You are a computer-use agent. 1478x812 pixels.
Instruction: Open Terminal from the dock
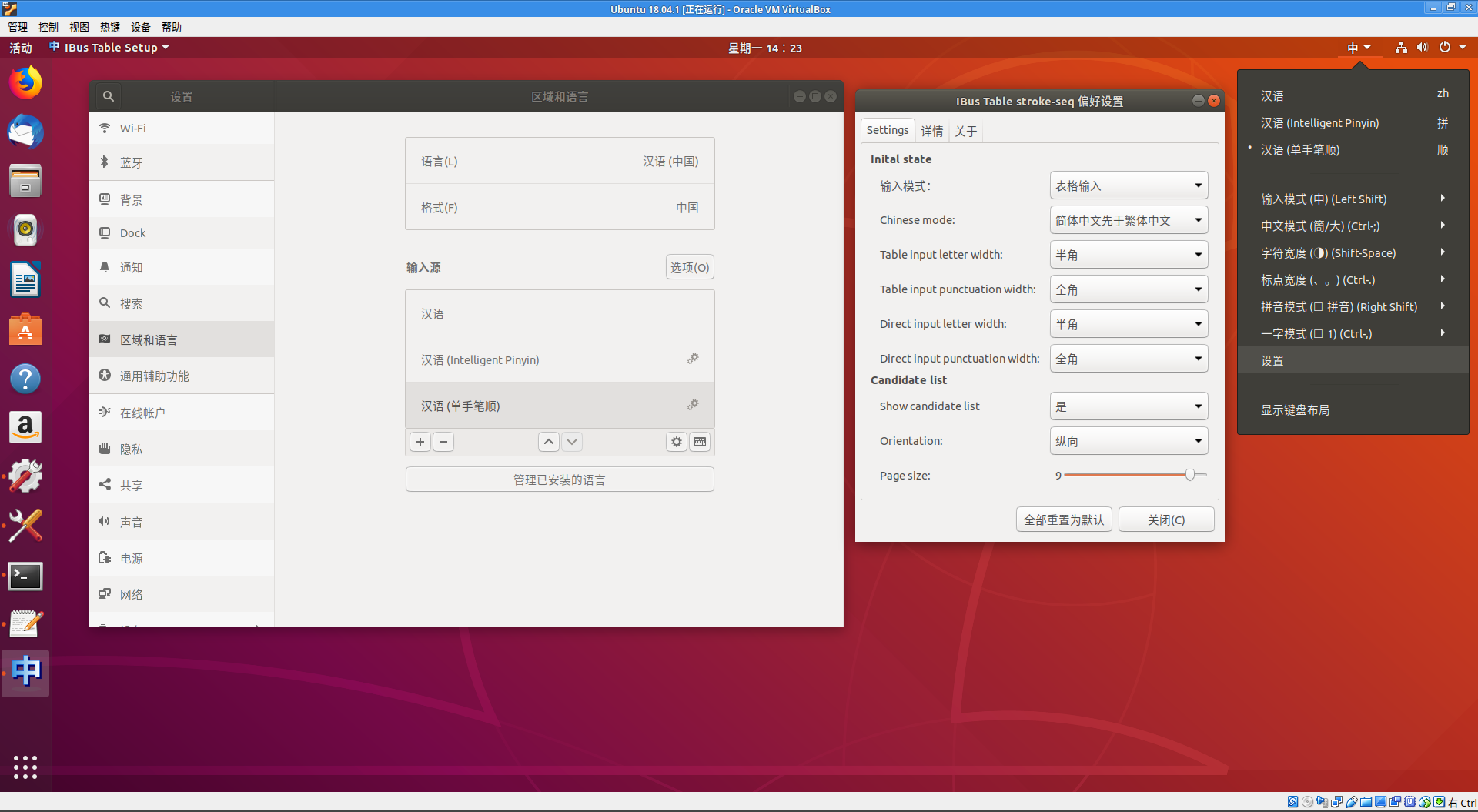(25, 576)
